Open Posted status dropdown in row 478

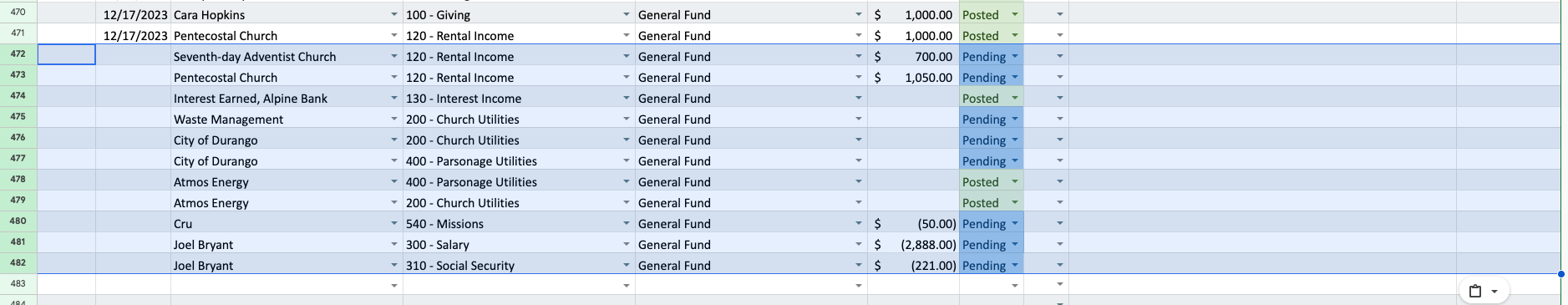click(1015, 181)
